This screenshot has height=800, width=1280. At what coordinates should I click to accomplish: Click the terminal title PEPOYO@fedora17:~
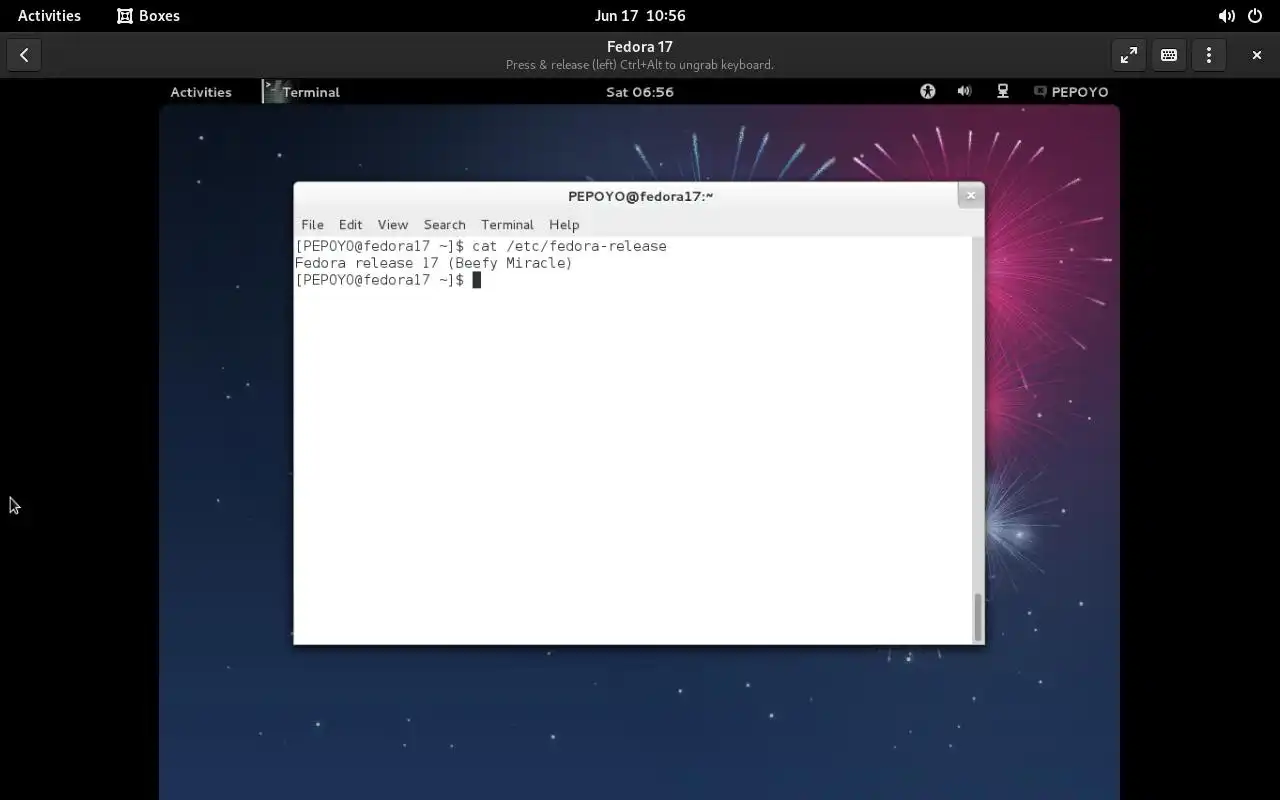640,196
